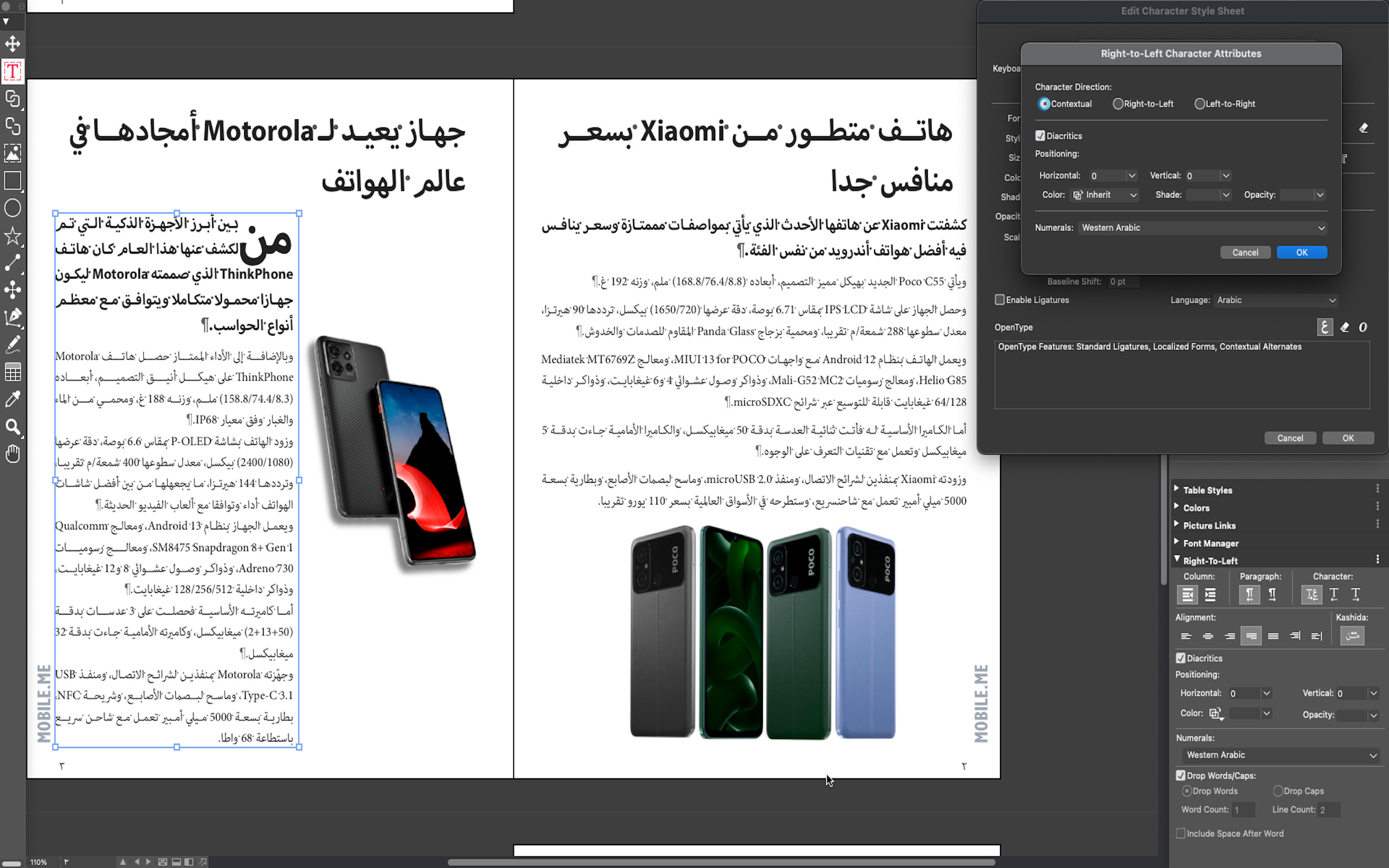Select the Right-to-Left character direction radio
Image resolution: width=1389 pixels, height=868 pixels.
pos(1118,104)
